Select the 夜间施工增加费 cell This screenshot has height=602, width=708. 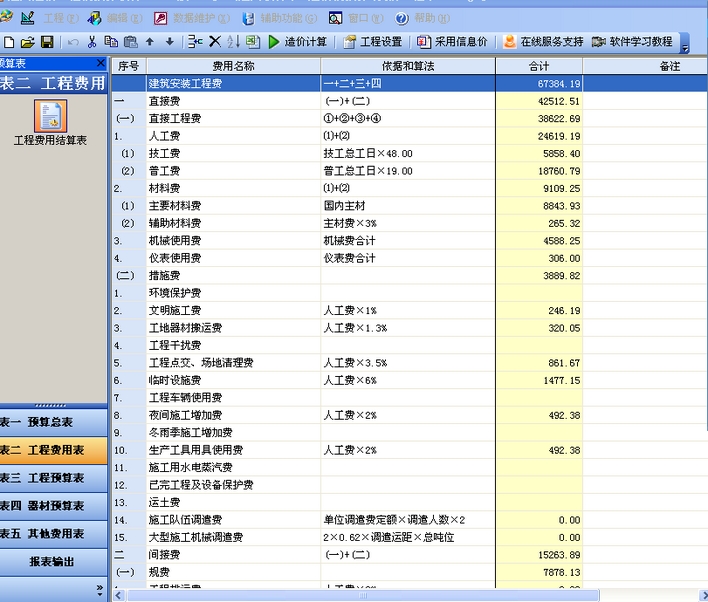233,415
